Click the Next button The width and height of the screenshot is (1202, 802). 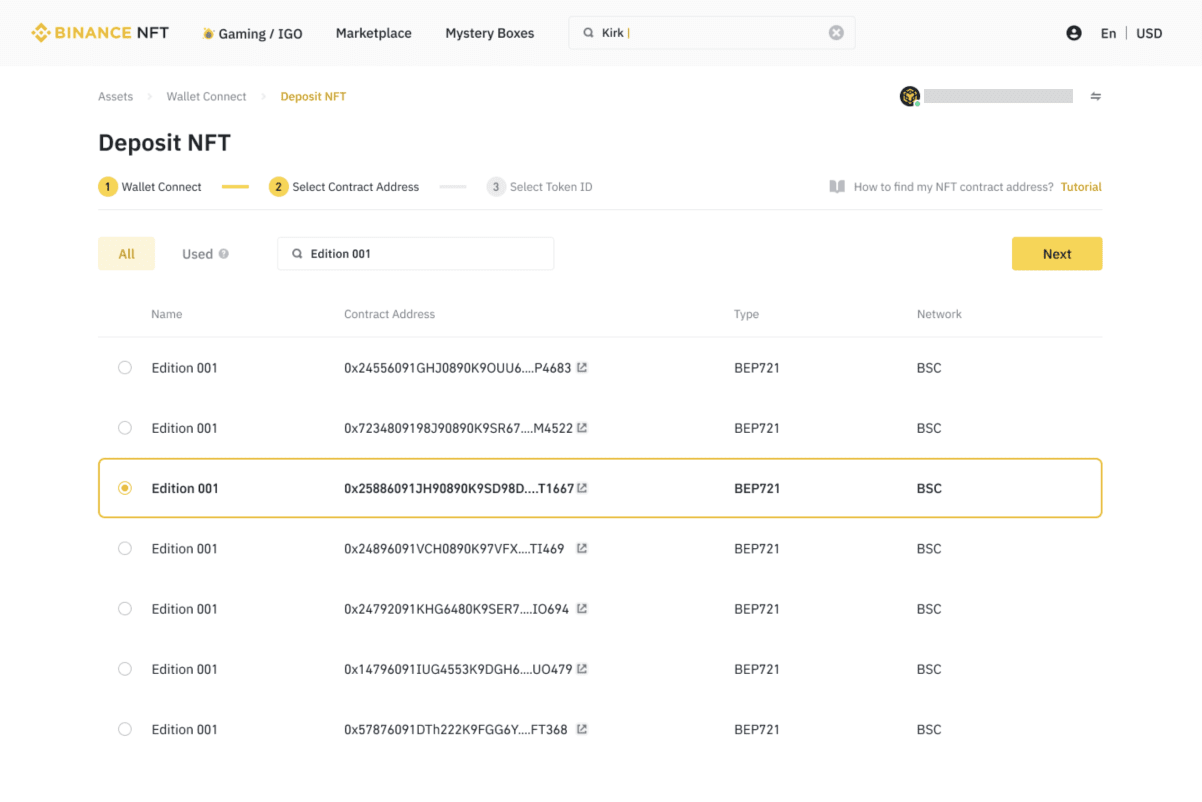(1057, 254)
